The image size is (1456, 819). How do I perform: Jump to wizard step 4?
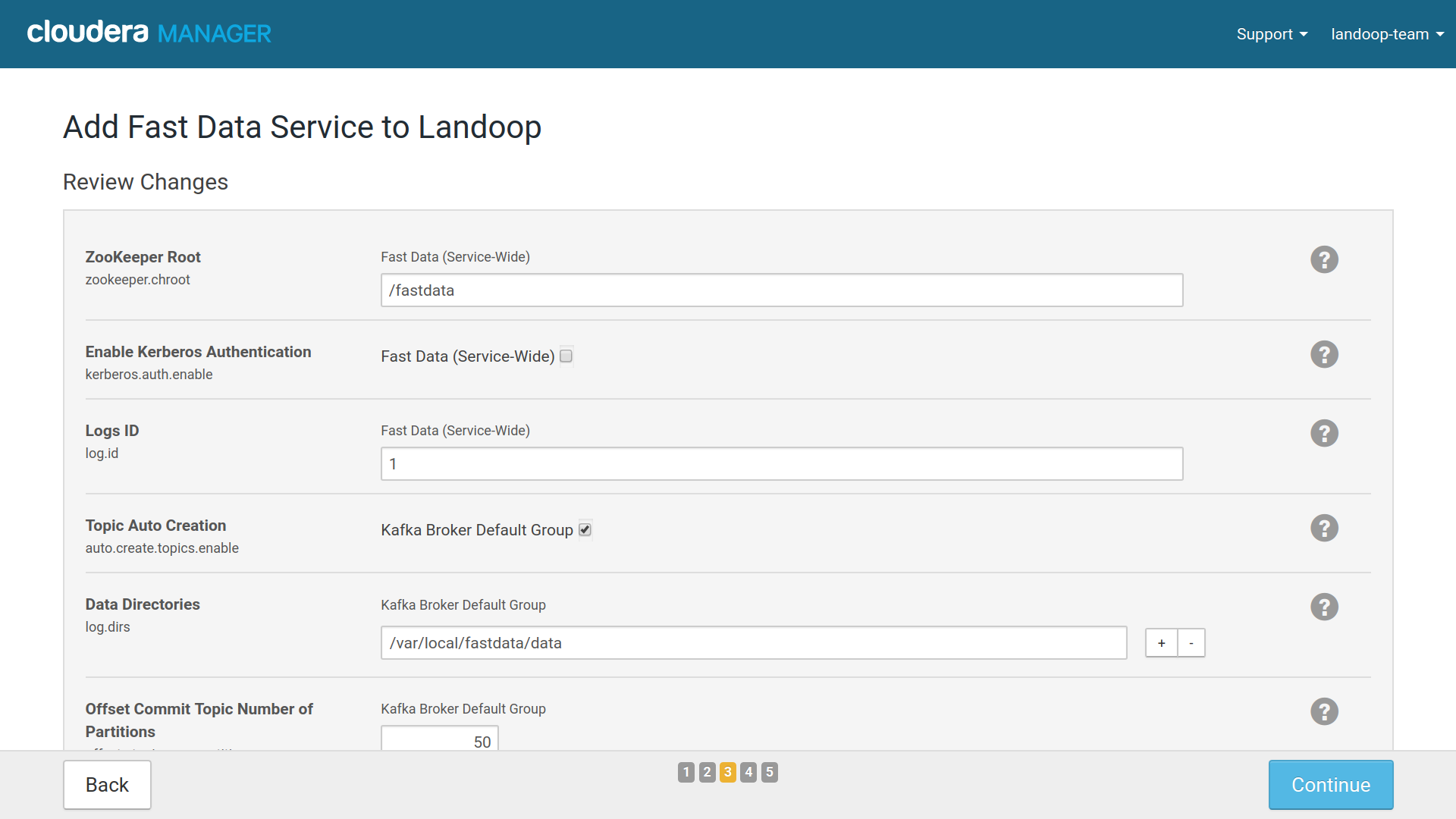[x=748, y=772]
